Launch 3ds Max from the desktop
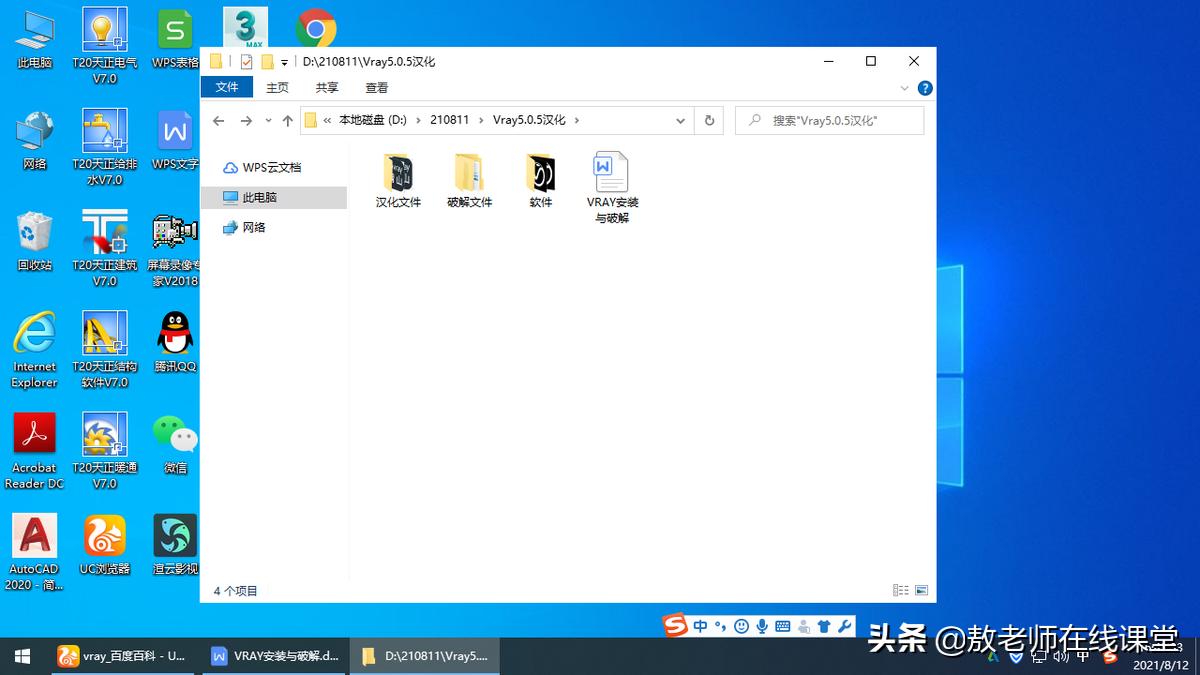 (246, 25)
